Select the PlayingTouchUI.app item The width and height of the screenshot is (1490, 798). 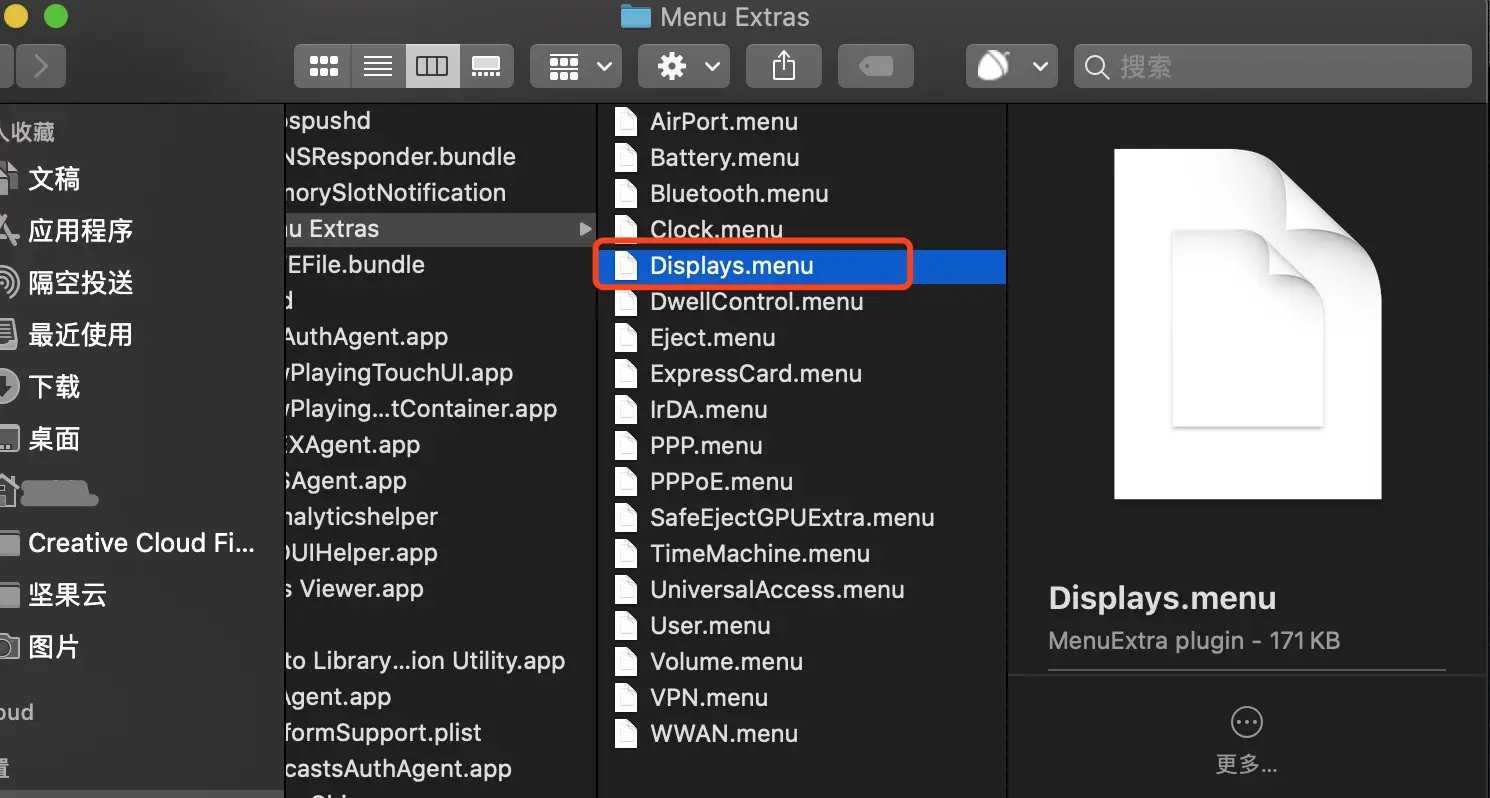click(399, 373)
